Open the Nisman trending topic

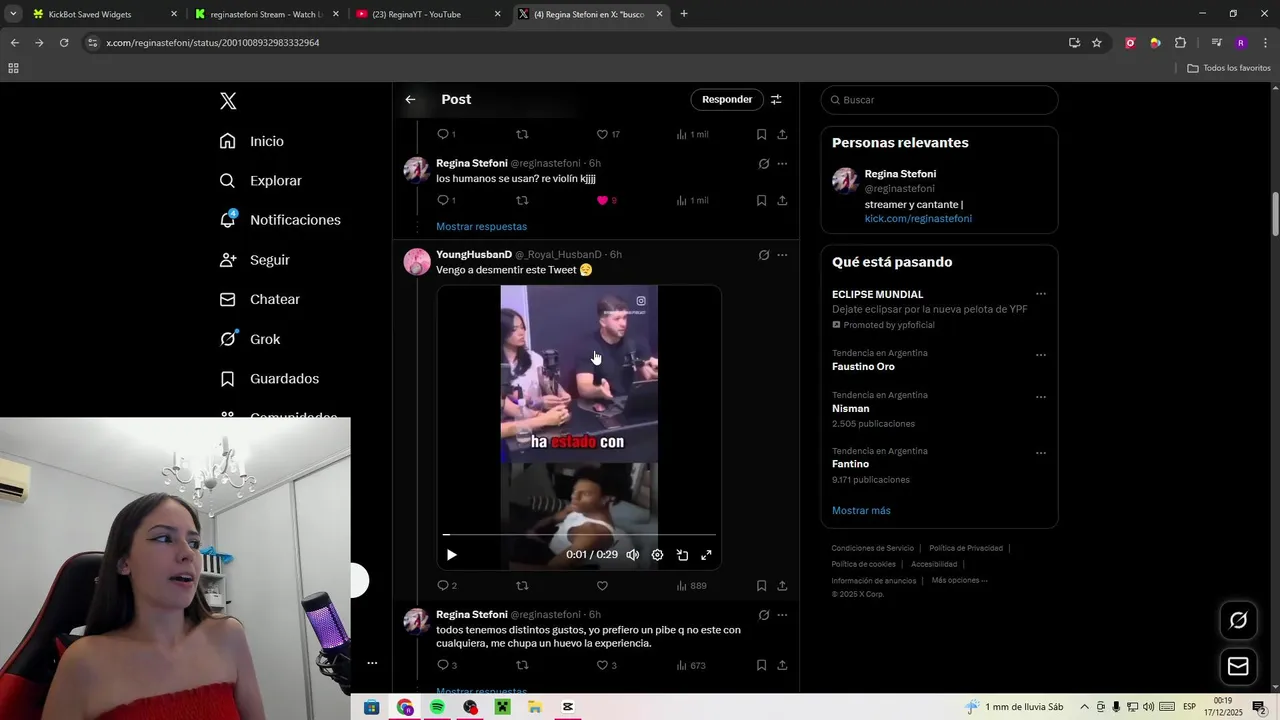[x=851, y=409]
